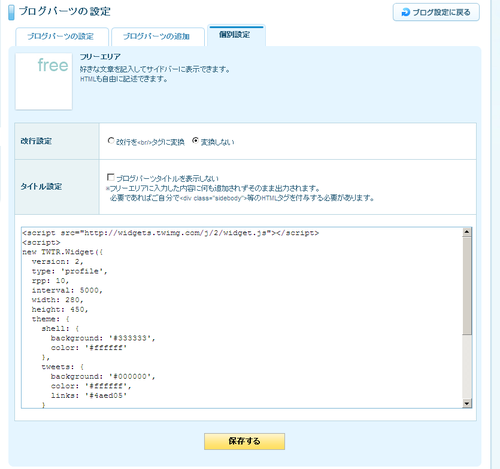Click the 'height: 450,' code line
Image resolution: width=500 pixels, height=469 pixels.
click(60, 310)
